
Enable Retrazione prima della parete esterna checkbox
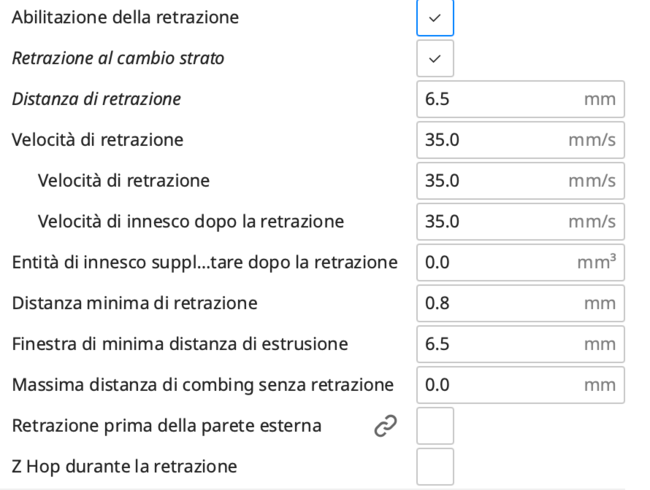[x=435, y=426]
